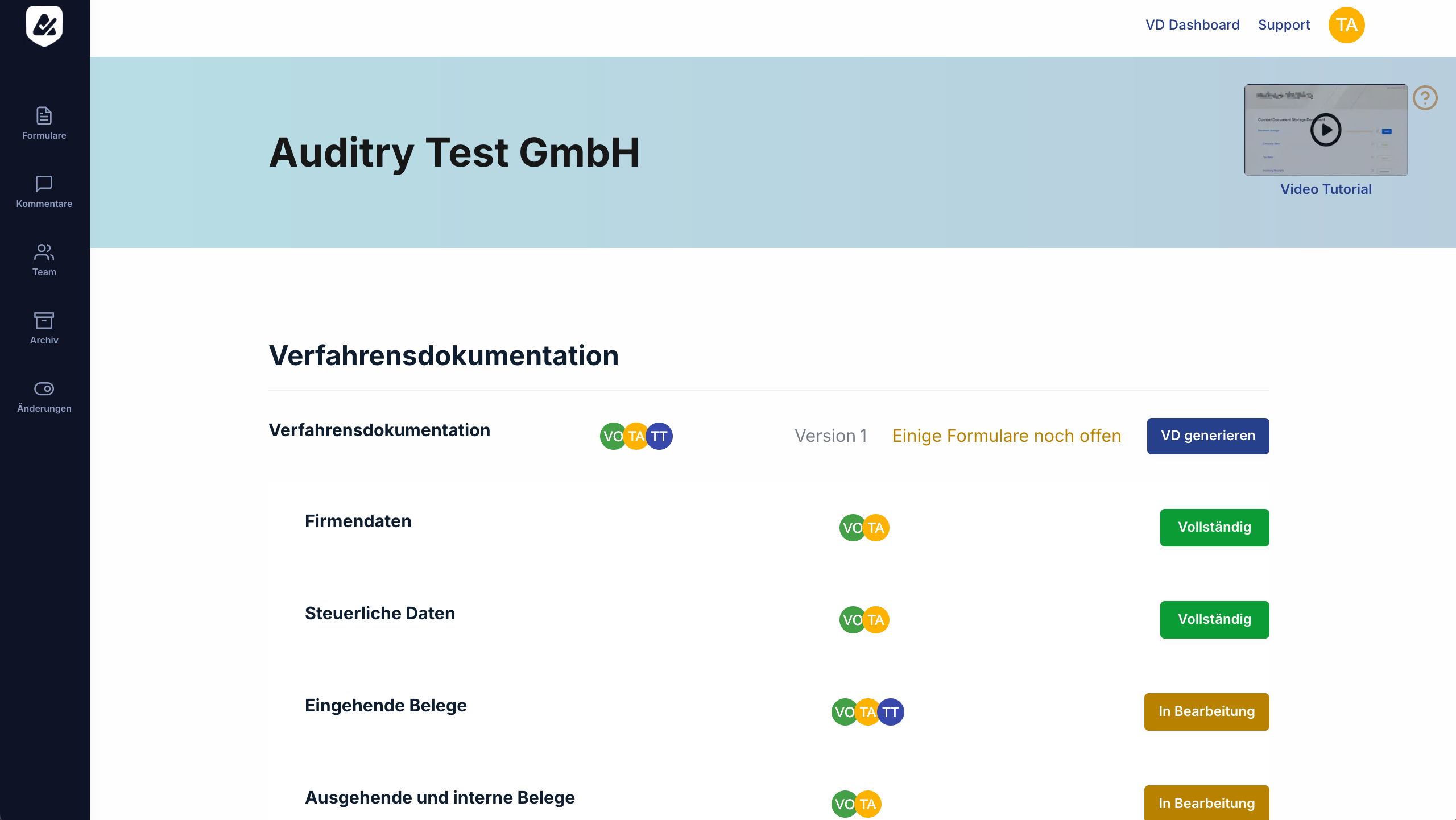Screen dimensions: 1456x820
Task: Play the video tutorial thumbnail
Action: (1326, 130)
